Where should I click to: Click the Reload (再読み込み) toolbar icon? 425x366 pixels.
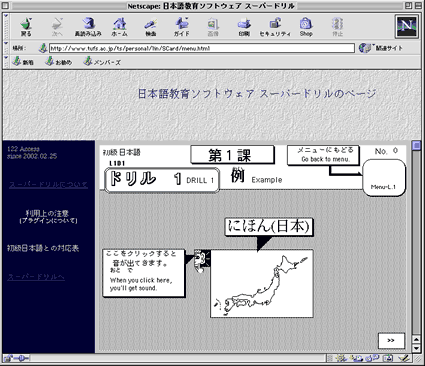click(x=88, y=27)
